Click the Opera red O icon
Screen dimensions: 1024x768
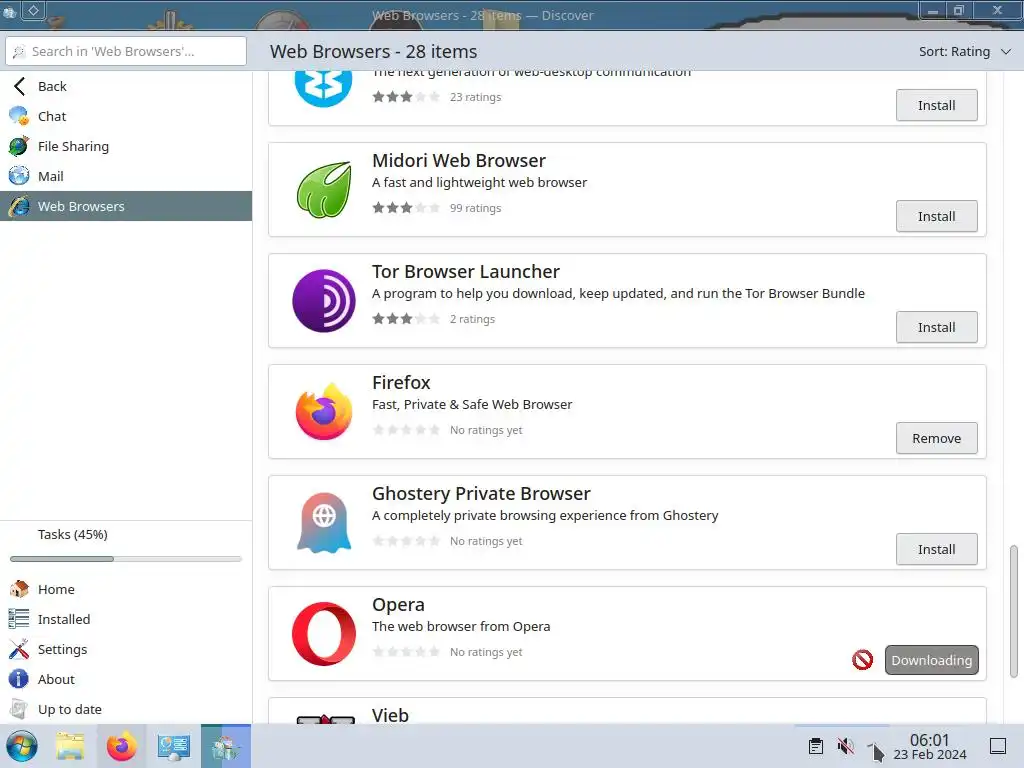click(x=324, y=633)
